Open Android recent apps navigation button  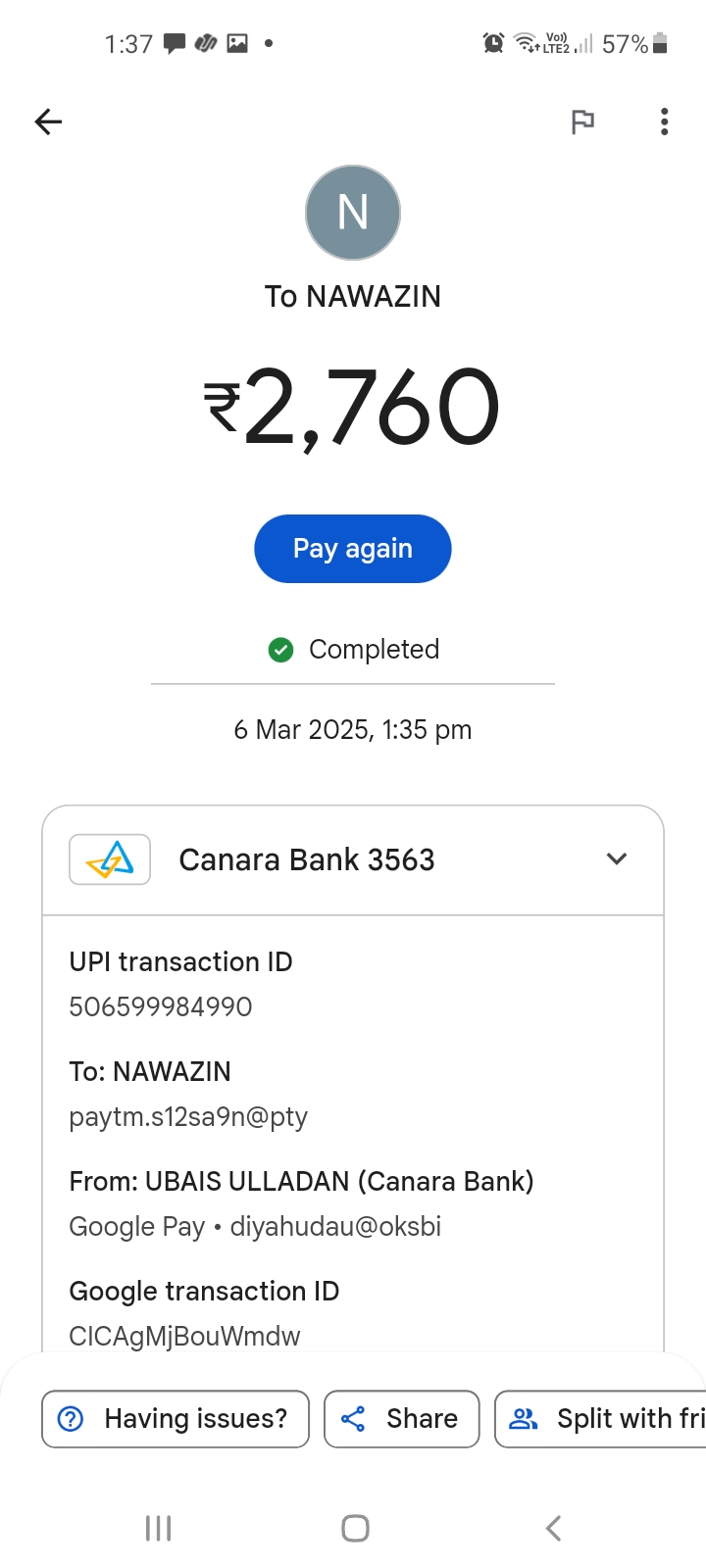(x=158, y=1528)
